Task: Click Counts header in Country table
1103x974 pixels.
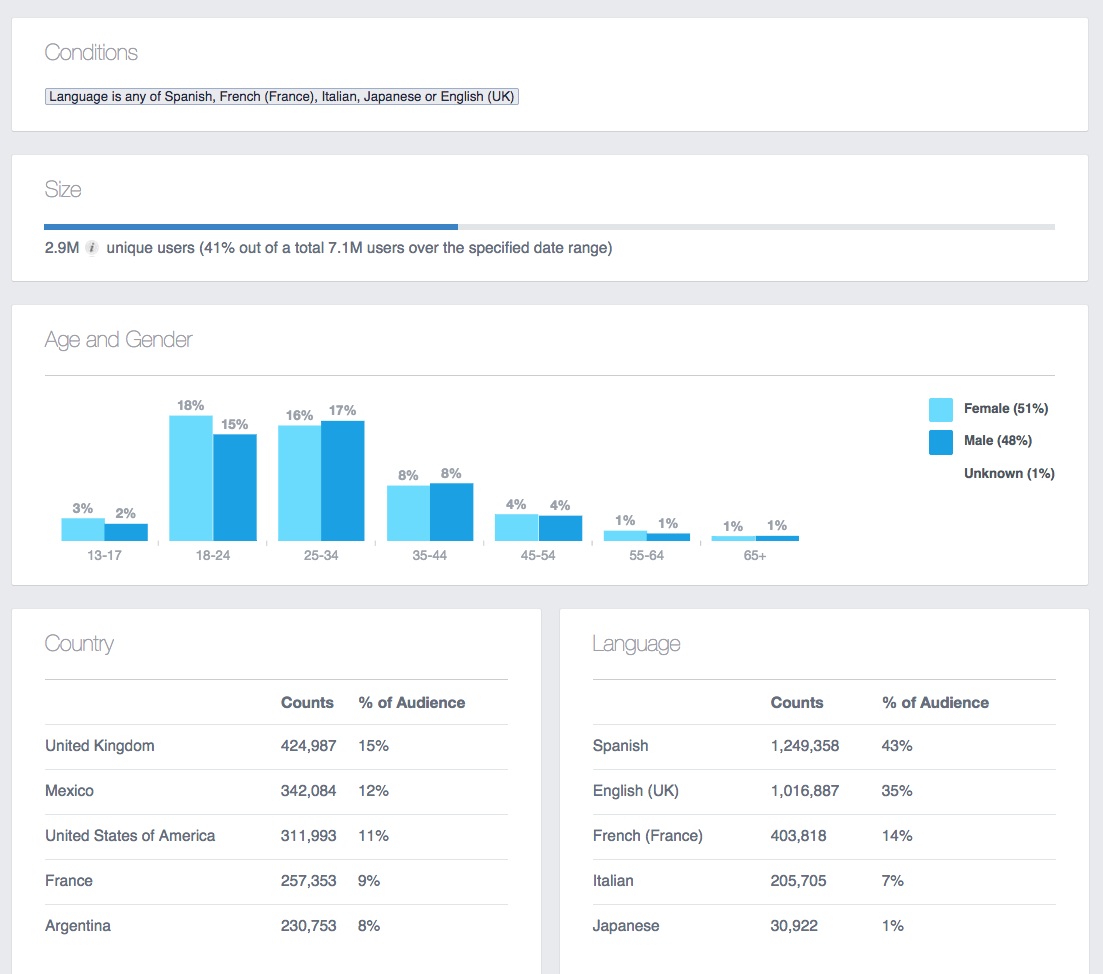Action: tap(307, 703)
